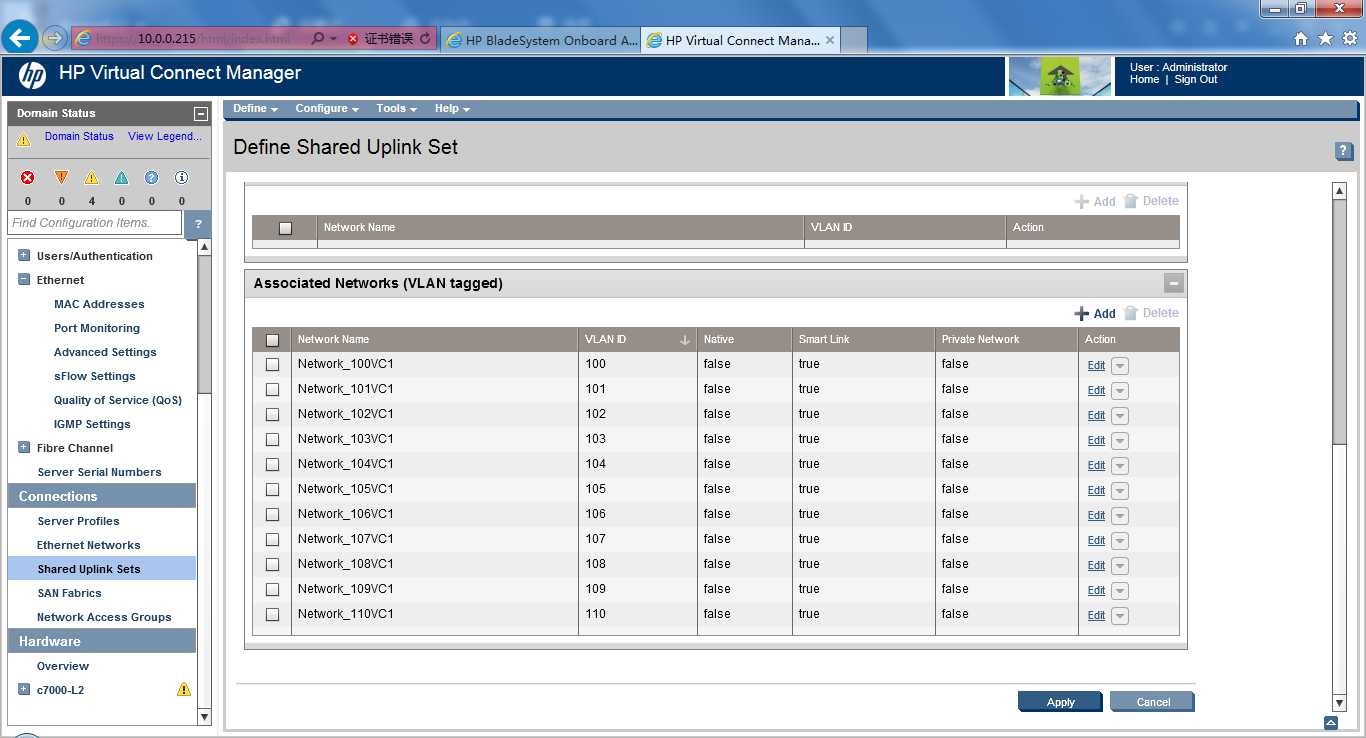Toggle select-all checkbox in upper network table header
This screenshot has width=1366, height=738.
click(x=285, y=228)
